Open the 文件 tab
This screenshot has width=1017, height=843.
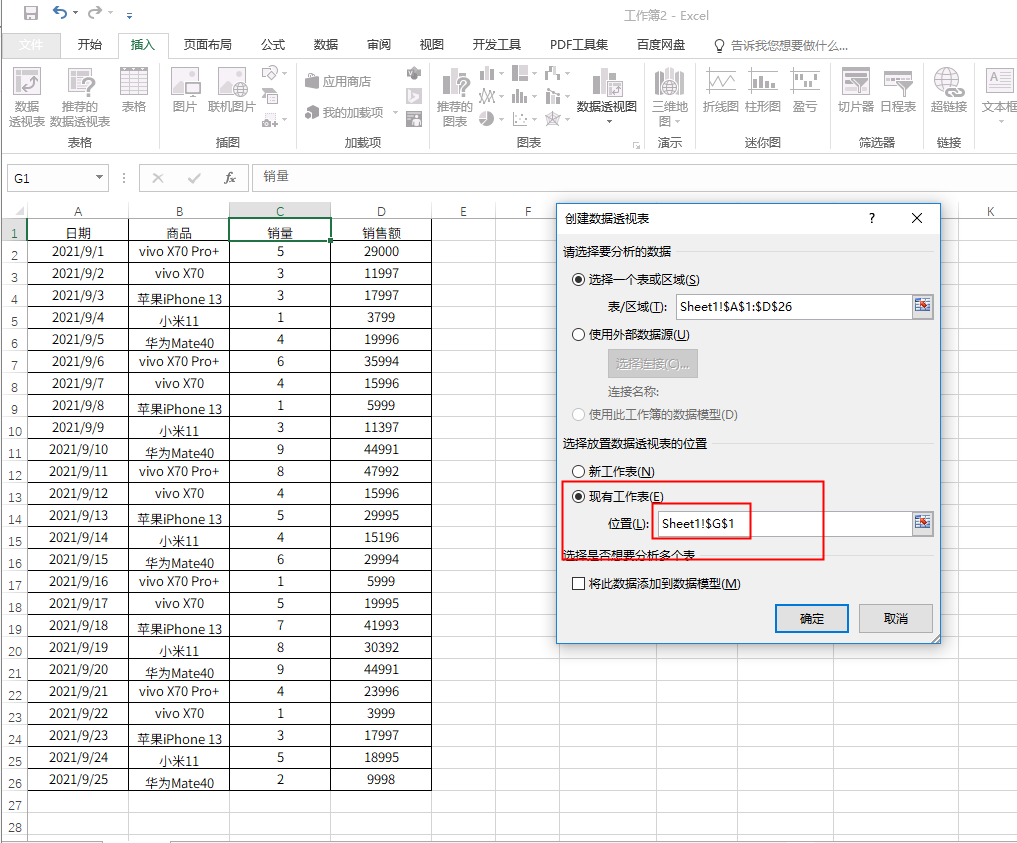tap(31, 44)
